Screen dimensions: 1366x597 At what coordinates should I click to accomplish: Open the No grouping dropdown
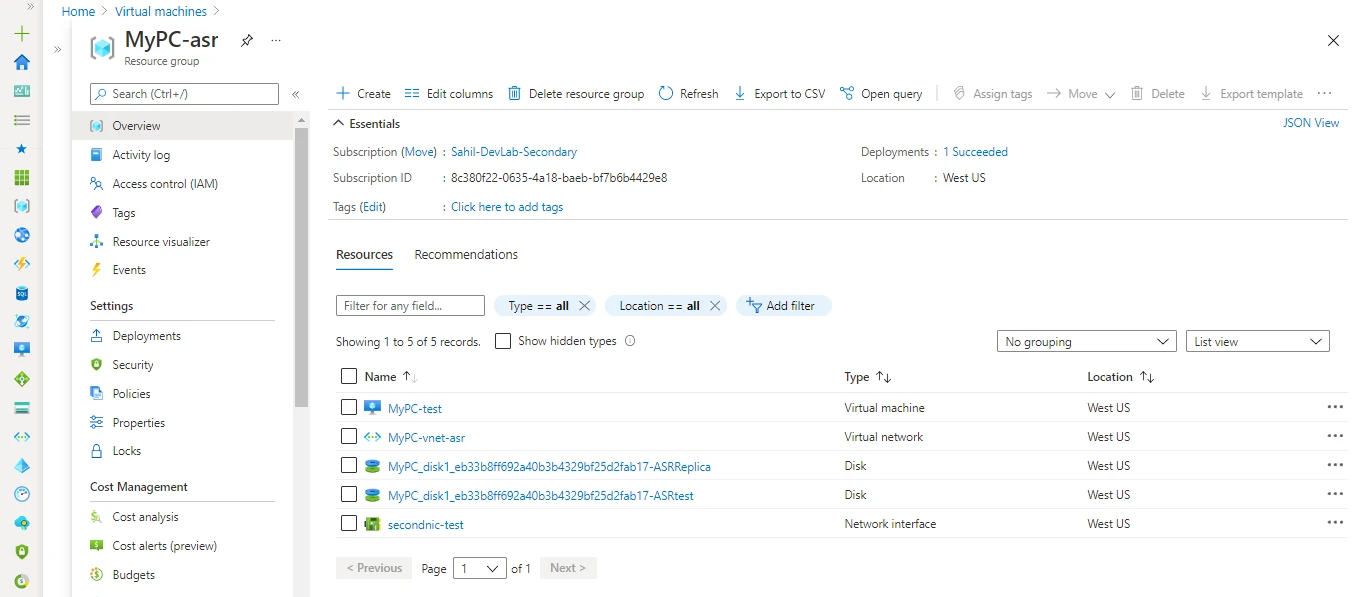click(1086, 340)
